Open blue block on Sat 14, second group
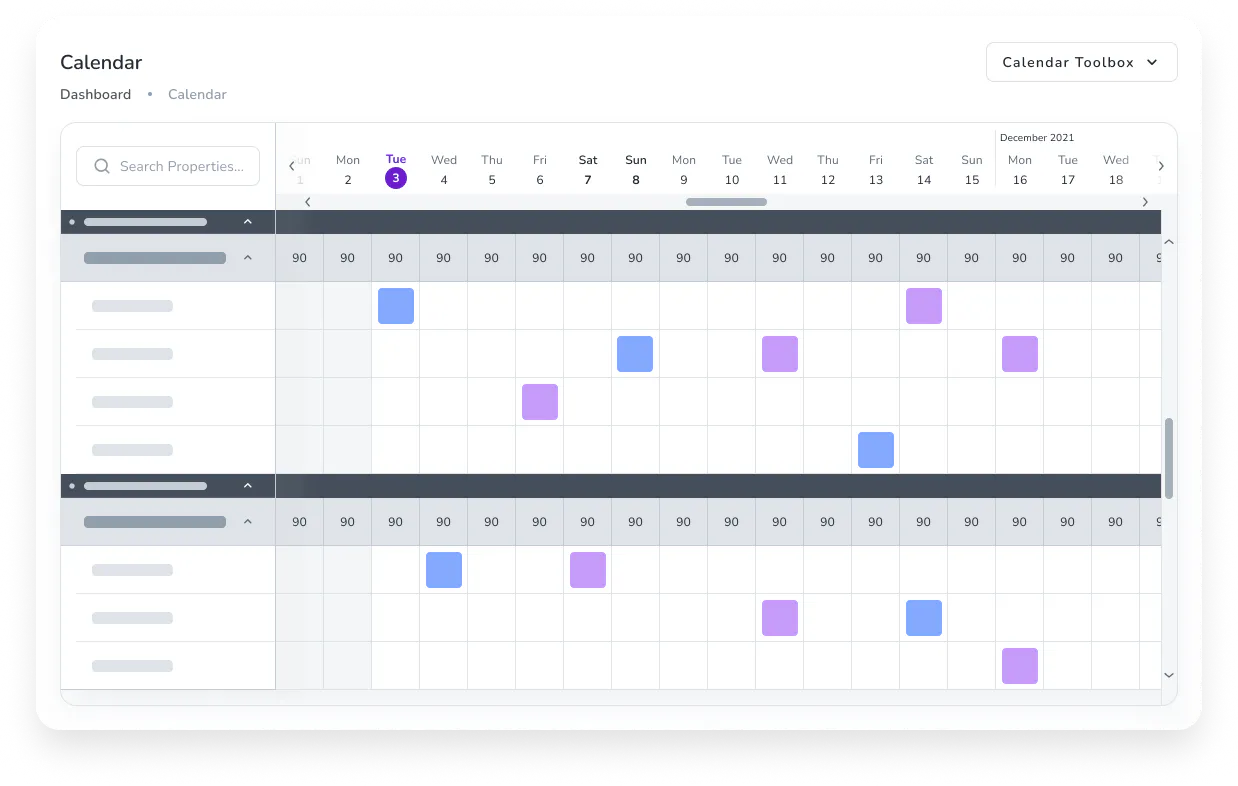The width and height of the screenshot is (1238, 786). [x=924, y=618]
